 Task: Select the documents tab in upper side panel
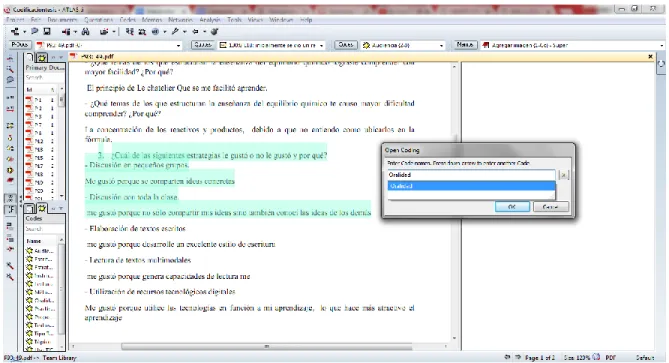29,57
